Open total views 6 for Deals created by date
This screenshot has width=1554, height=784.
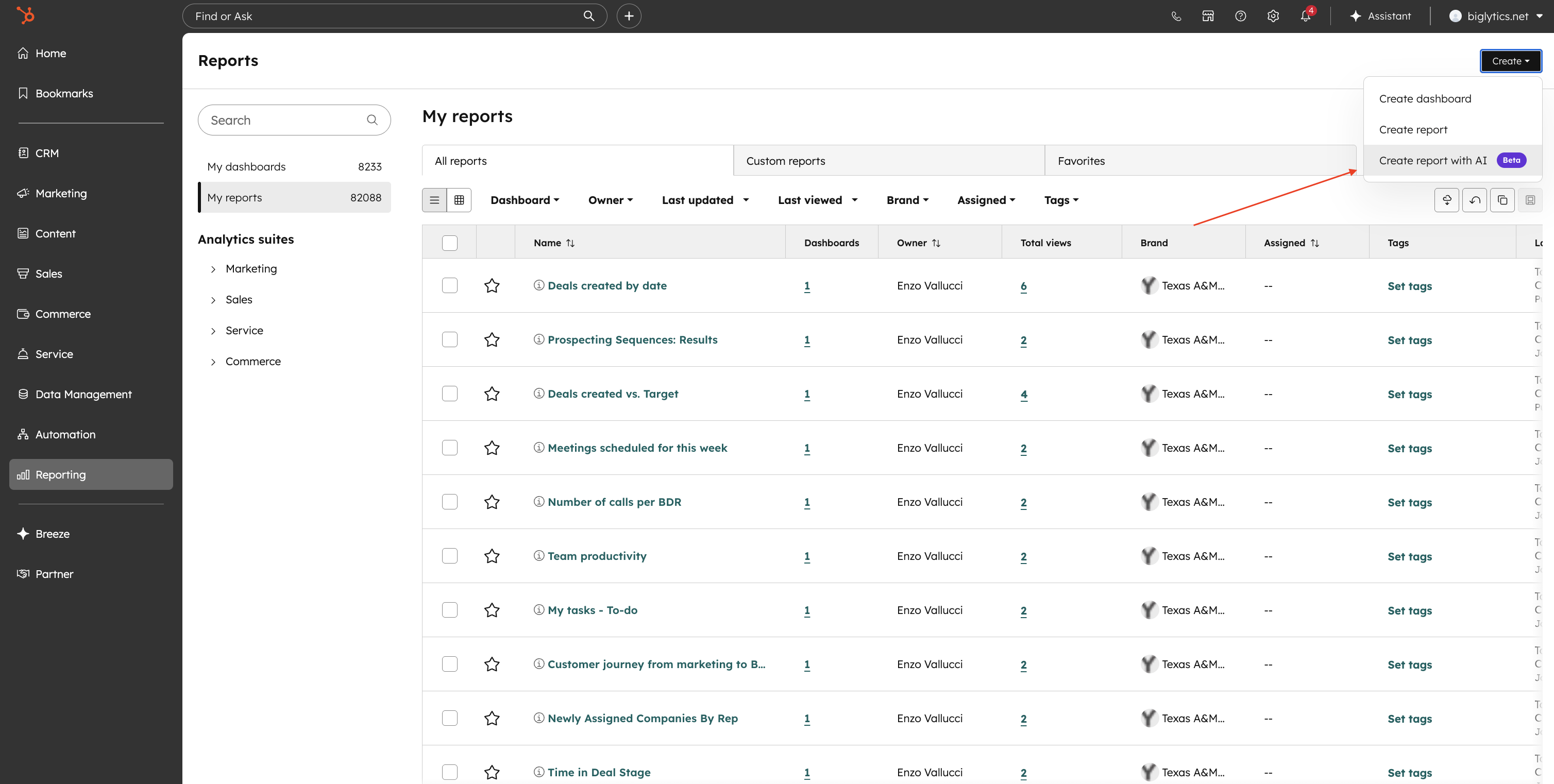(x=1023, y=286)
